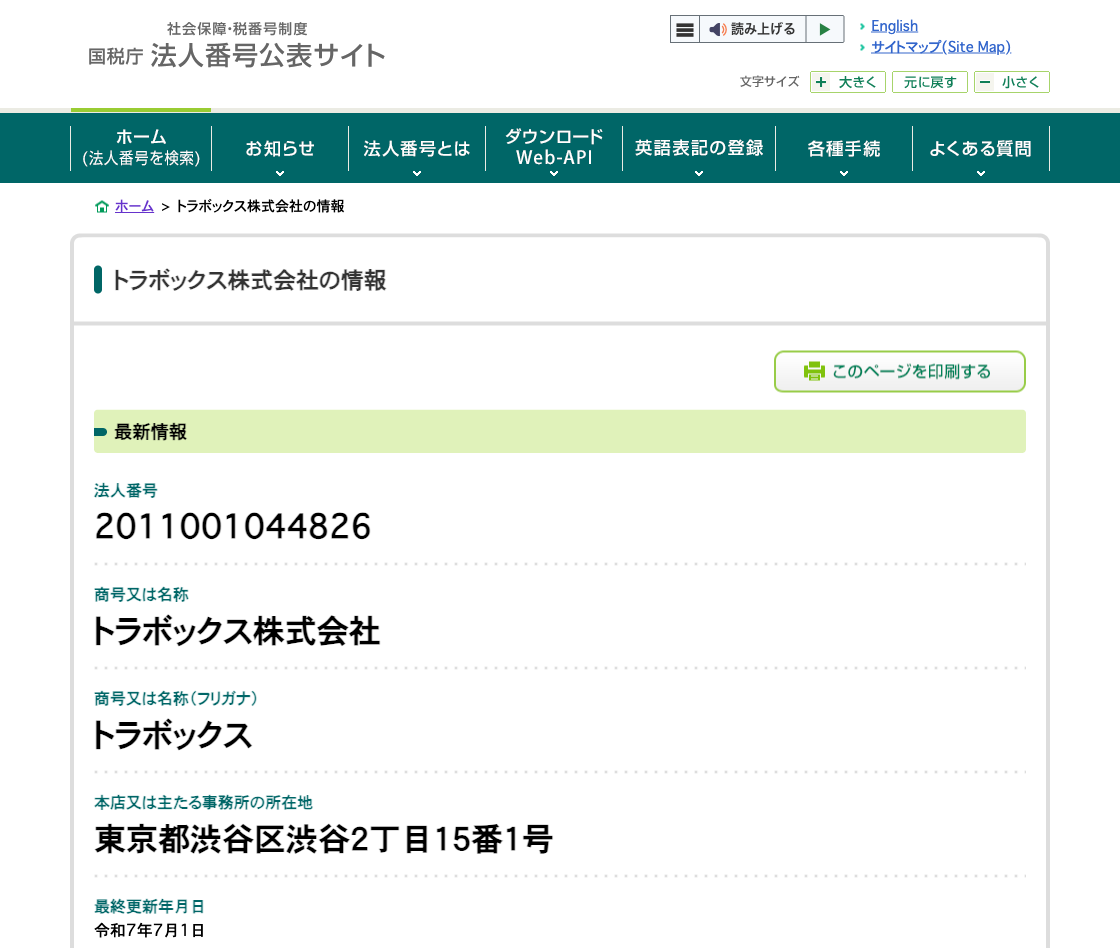Screen dimensions: 1120x948
Task: Click the 法人番号 field label
Action: pos(126,490)
